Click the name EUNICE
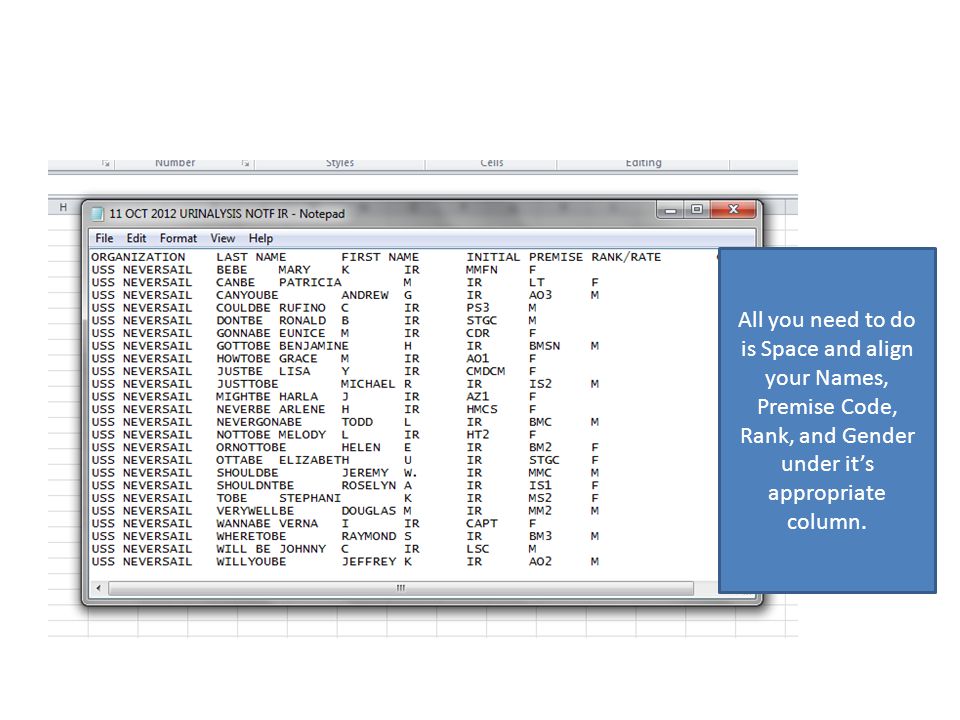 pyautogui.click(x=302, y=334)
